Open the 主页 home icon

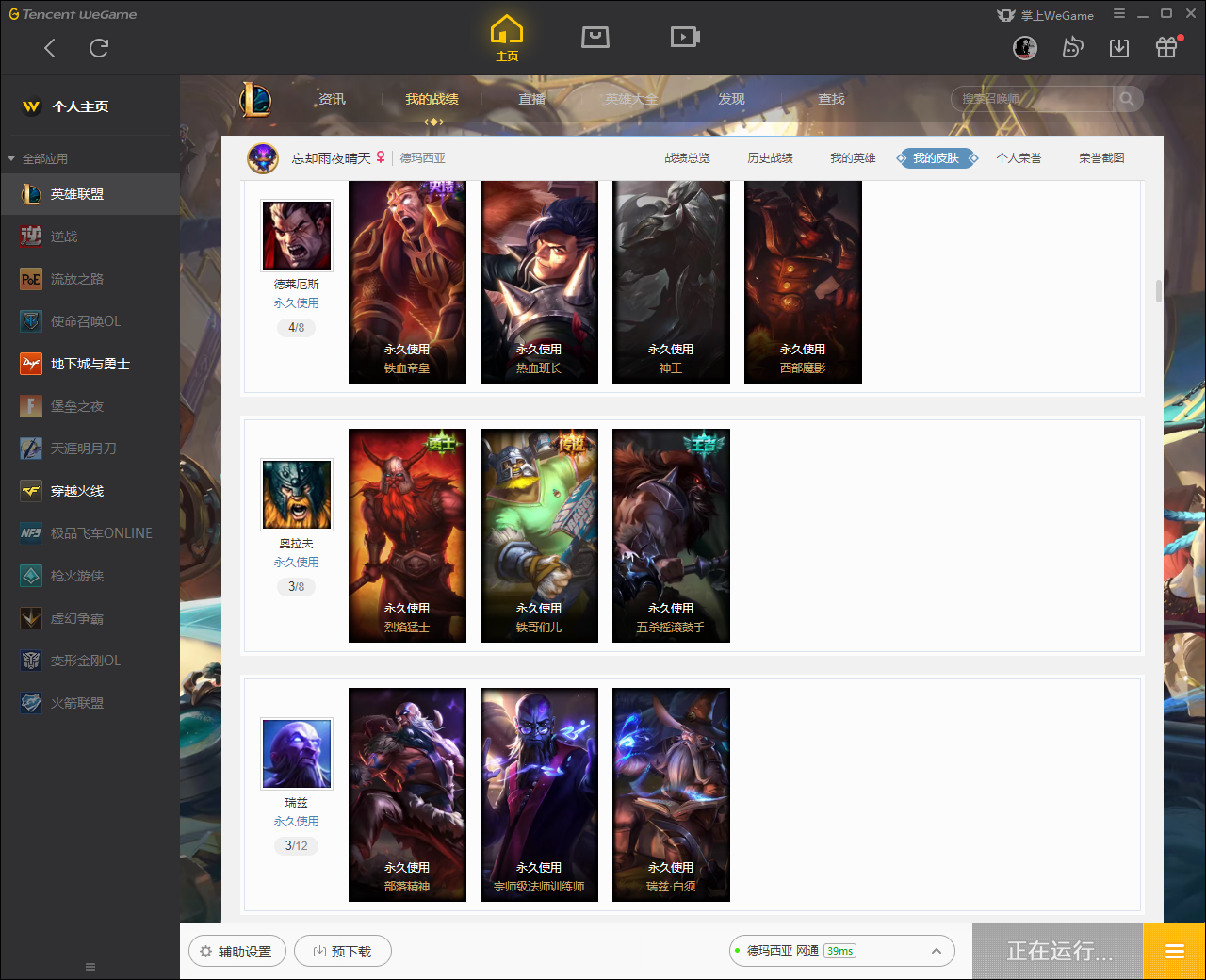point(507,39)
